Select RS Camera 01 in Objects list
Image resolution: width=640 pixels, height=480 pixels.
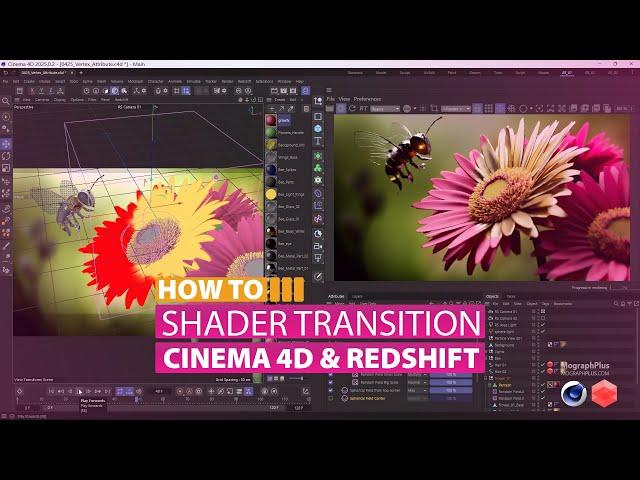(506, 311)
